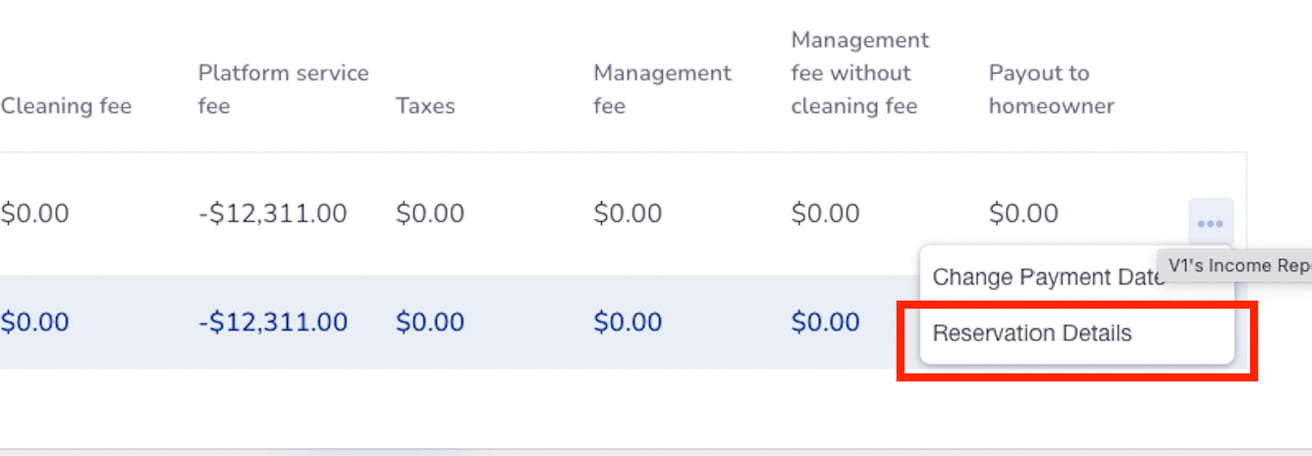Image resolution: width=1312 pixels, height=456 pixels.
Task: Open the three-dot row actions menu
Action: [x=1210, y=223]
